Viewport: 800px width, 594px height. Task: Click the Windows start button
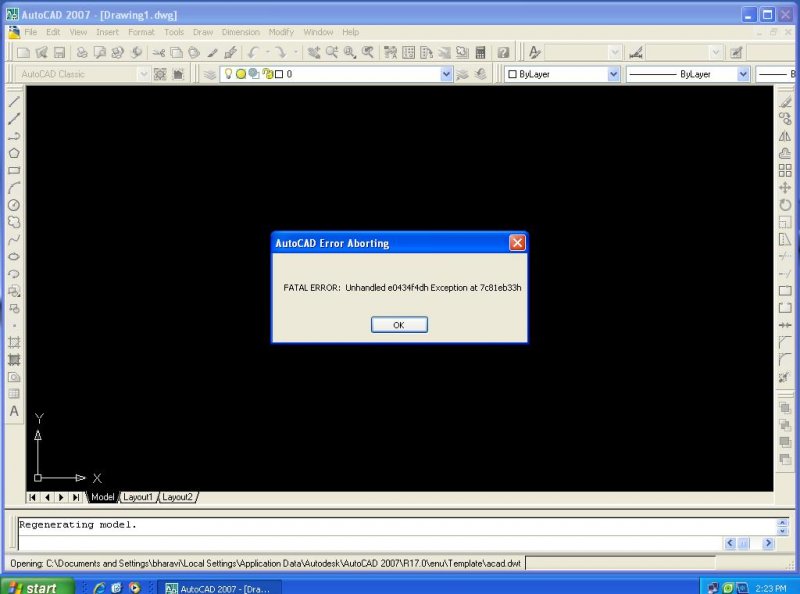(37, 587)
